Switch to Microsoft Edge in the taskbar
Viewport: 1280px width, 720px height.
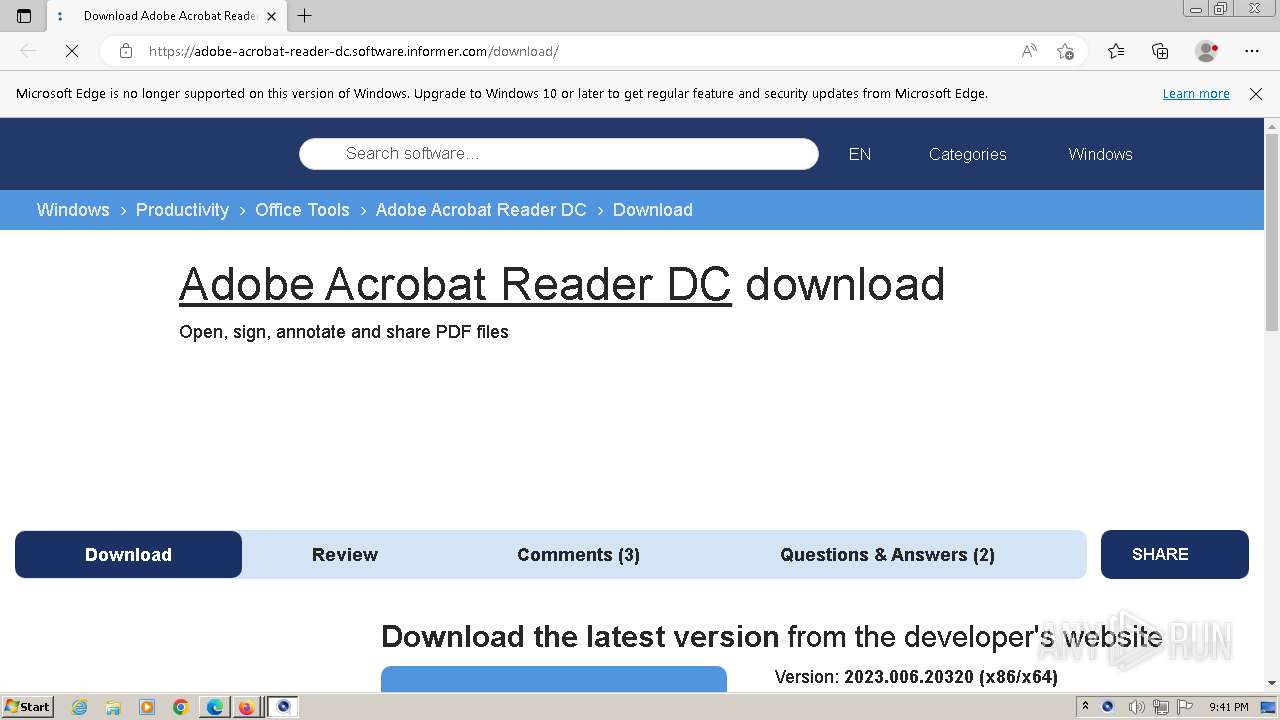click(215, 707)
